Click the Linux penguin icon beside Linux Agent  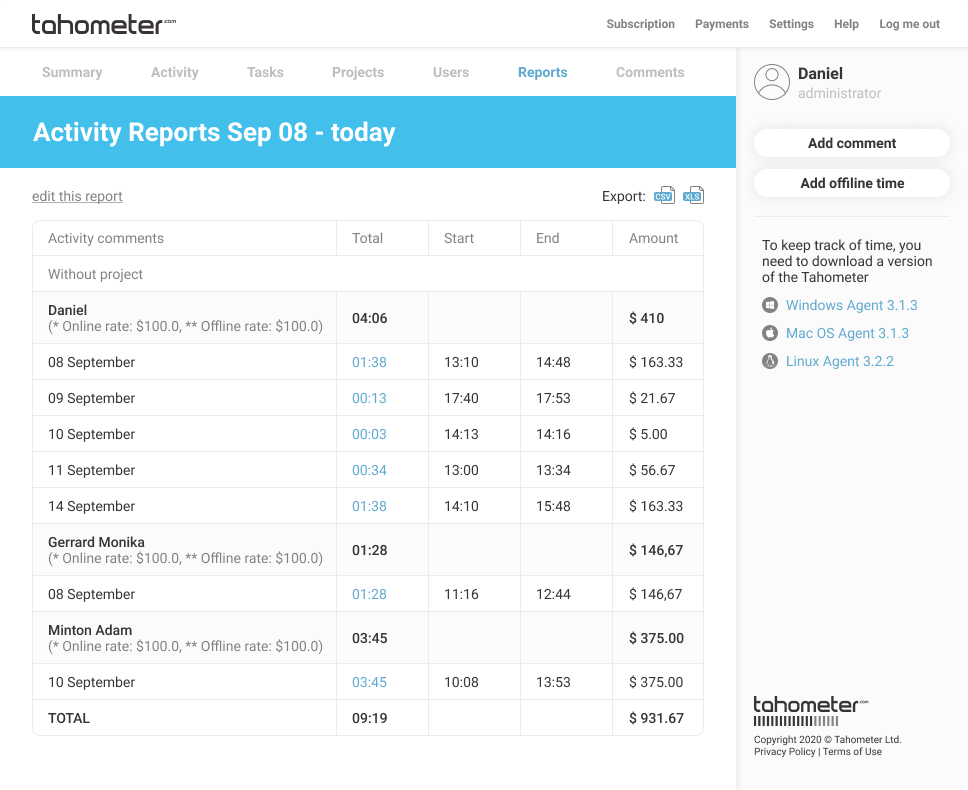pyautogui.click(x=770, y=361)
